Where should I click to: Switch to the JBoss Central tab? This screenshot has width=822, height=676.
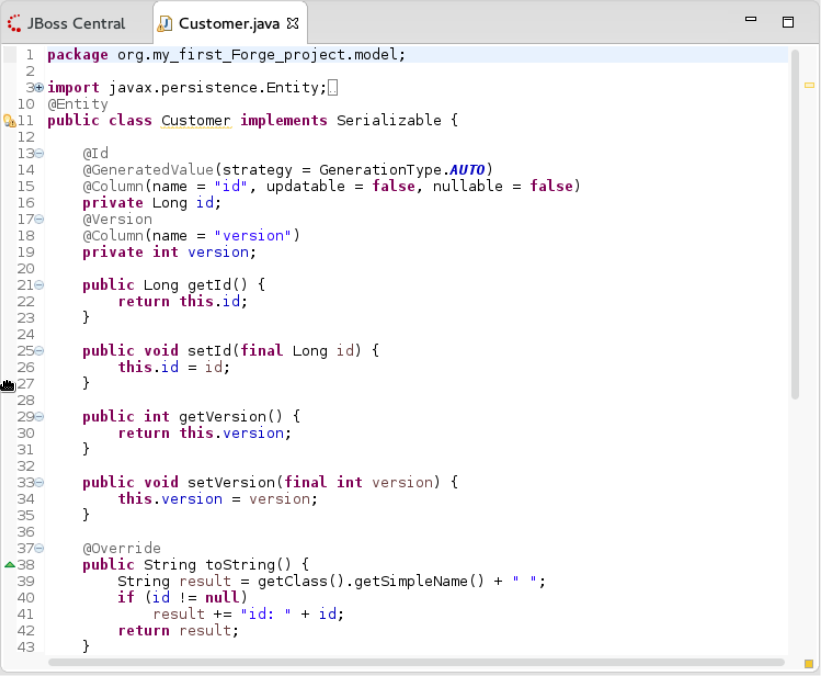coord(67,24)
